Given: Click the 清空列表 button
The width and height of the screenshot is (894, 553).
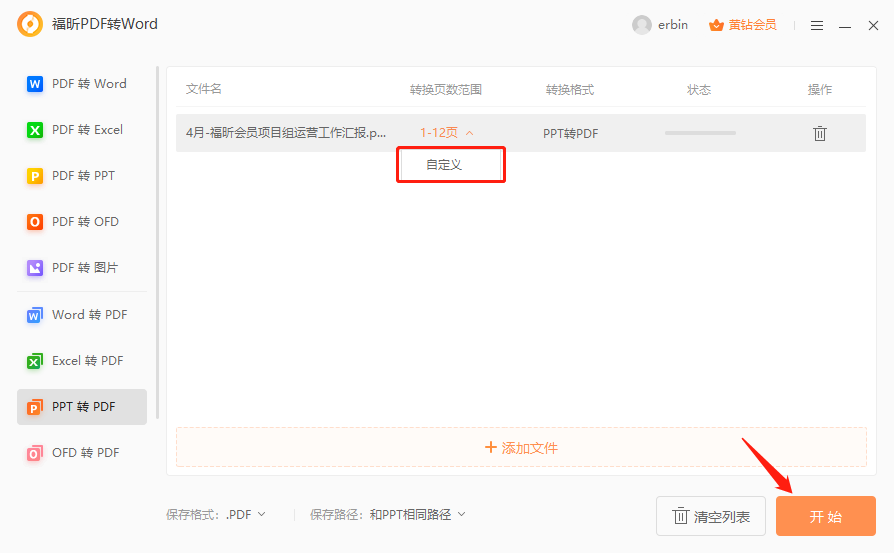Looking at the screenshot, I should (x=710, y=517).
